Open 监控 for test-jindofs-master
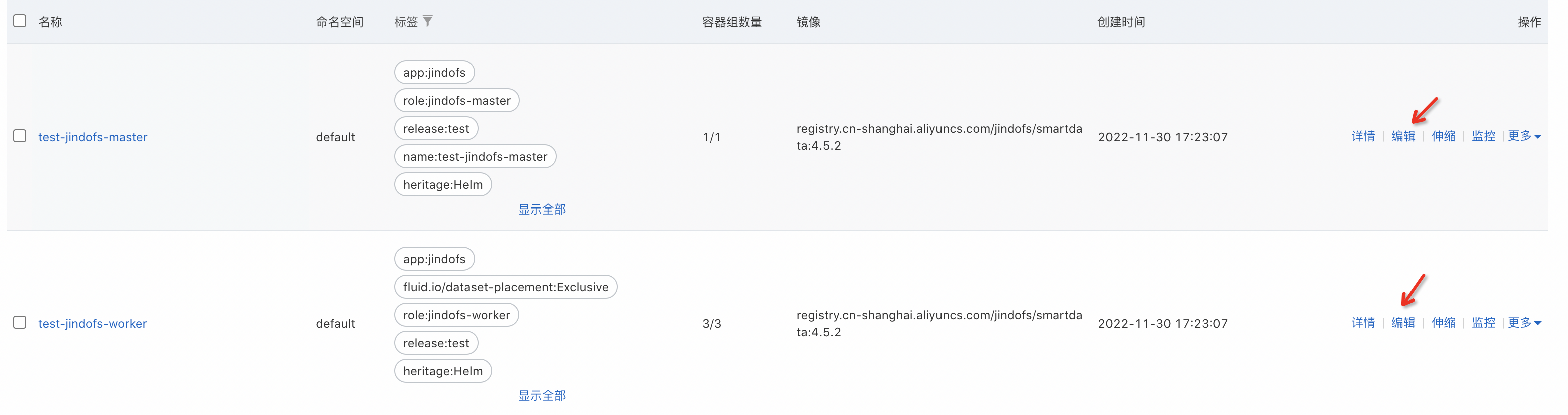 [x=1483, y=136]
